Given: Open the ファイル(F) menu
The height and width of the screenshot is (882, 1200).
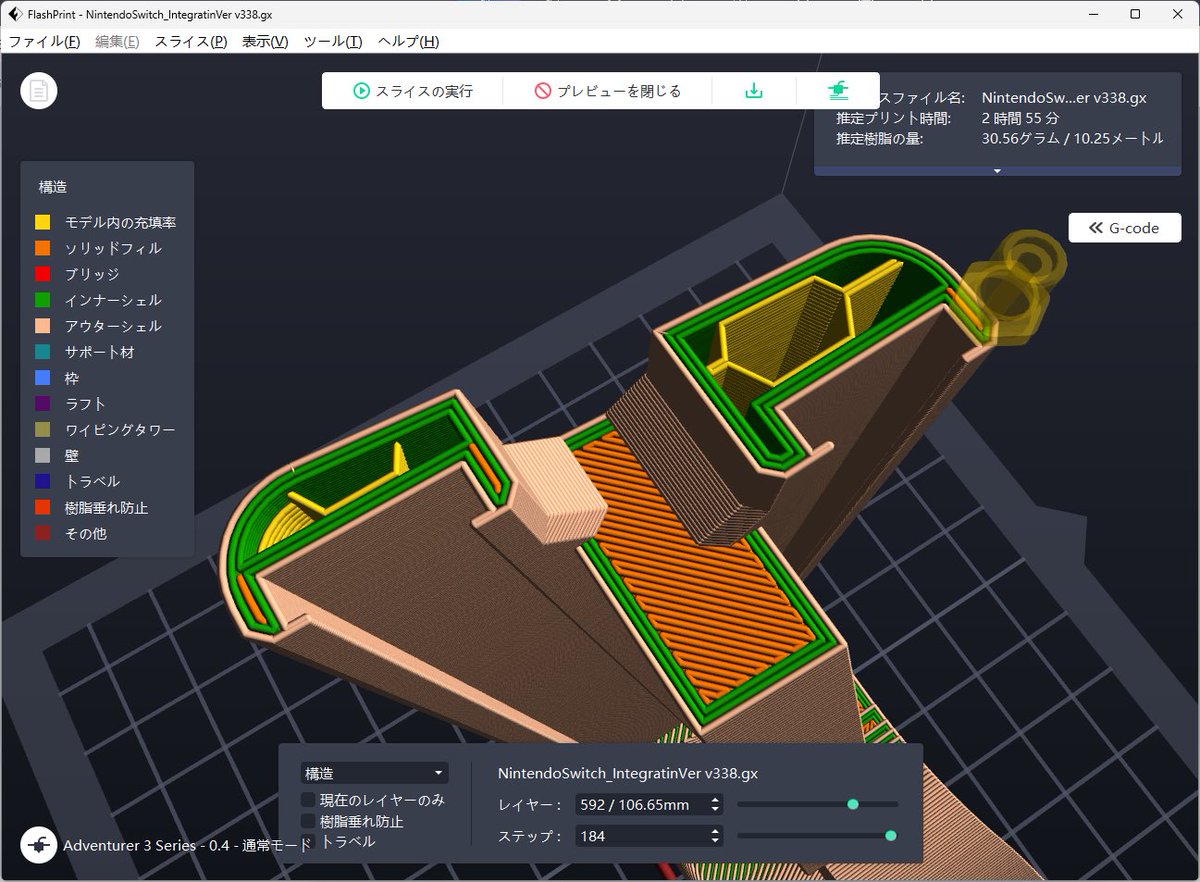Looking at the screenshot, I should pyautogui.click(x=44, y=41).
